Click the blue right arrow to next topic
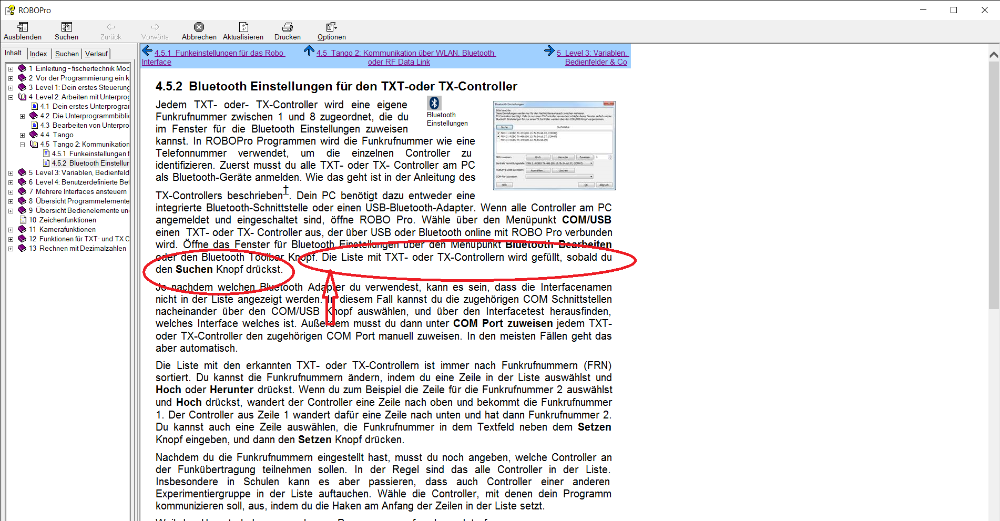 (x=549, y=51)
